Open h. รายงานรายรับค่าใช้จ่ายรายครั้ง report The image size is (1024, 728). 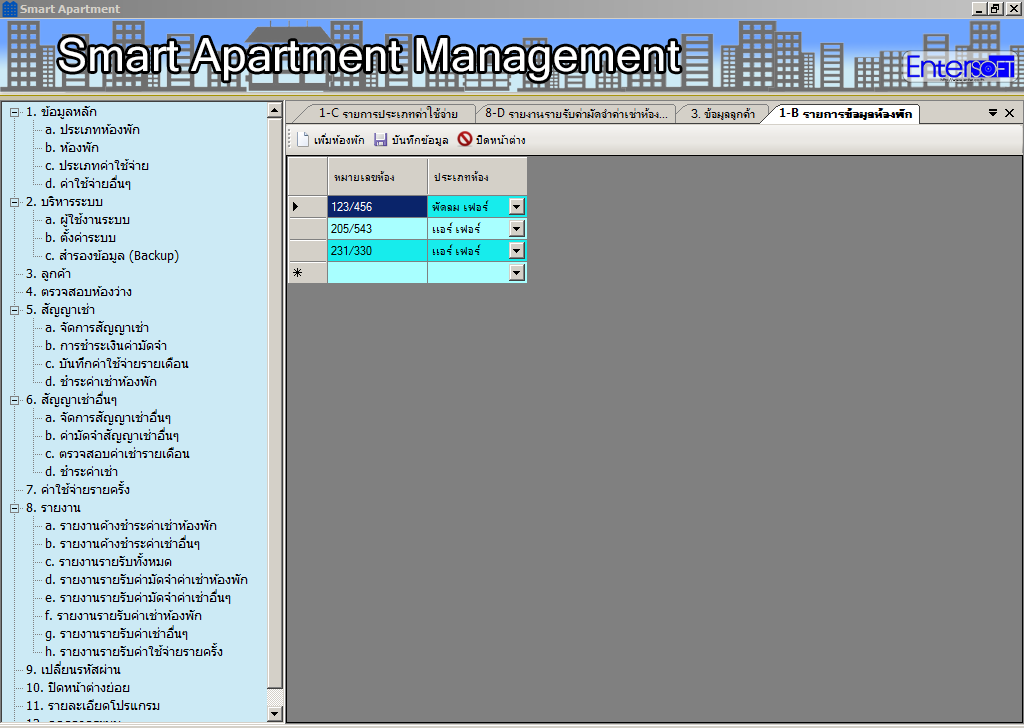point(134,652)
